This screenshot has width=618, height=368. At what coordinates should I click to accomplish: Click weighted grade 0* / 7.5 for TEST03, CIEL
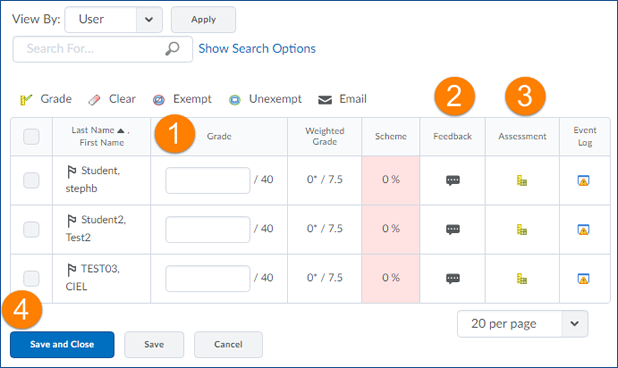[x=325, y=278]
